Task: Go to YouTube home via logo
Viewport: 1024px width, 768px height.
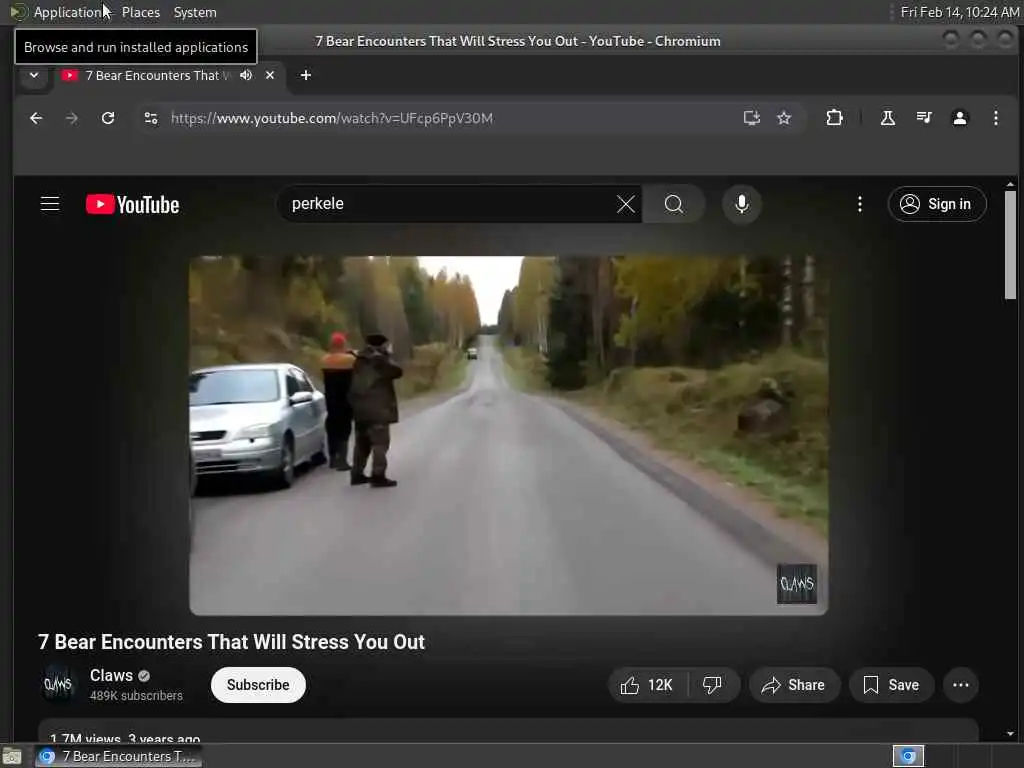Action: (133, 204)
